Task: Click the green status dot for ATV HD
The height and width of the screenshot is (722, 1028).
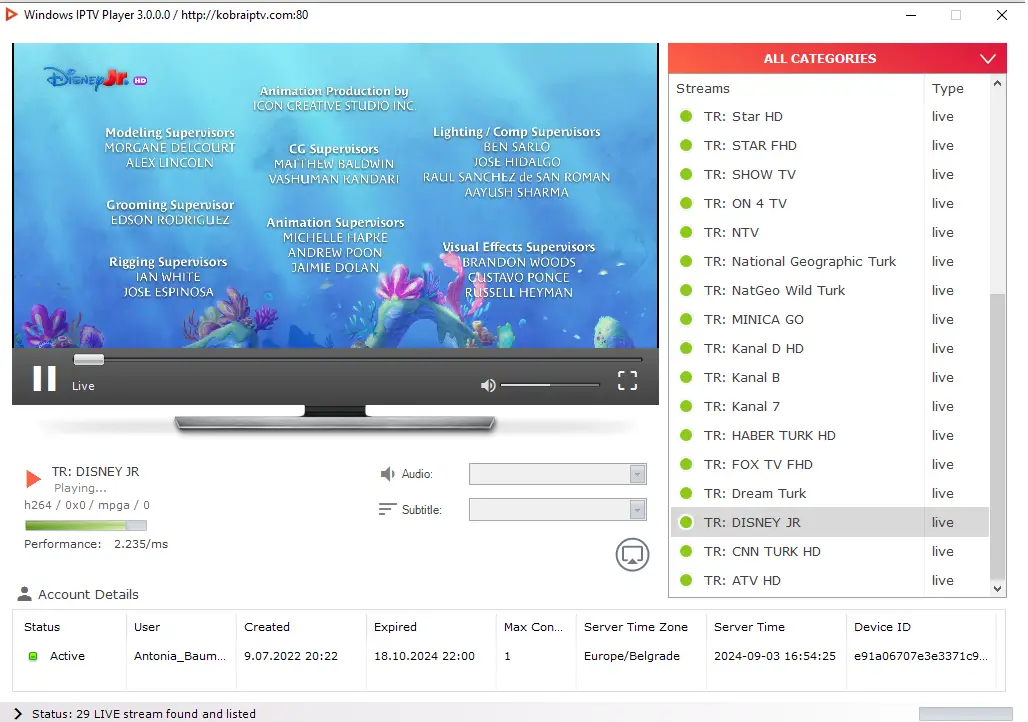Action: click(686, 580)
